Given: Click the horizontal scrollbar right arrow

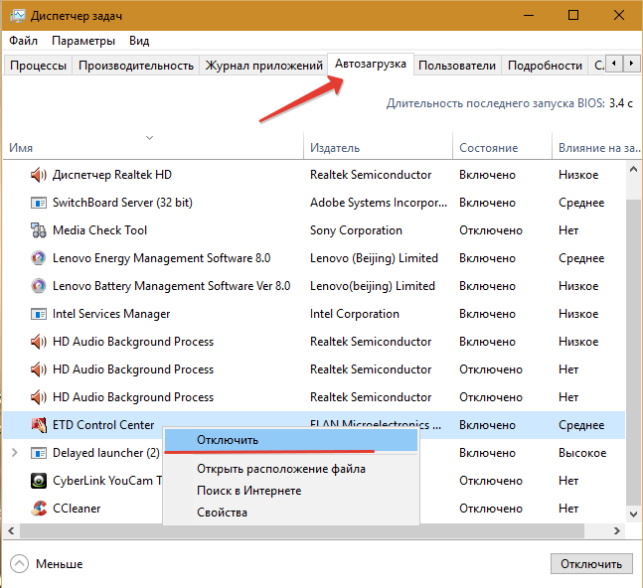Looking at the screenshot, I should click(x=617, y=531).
